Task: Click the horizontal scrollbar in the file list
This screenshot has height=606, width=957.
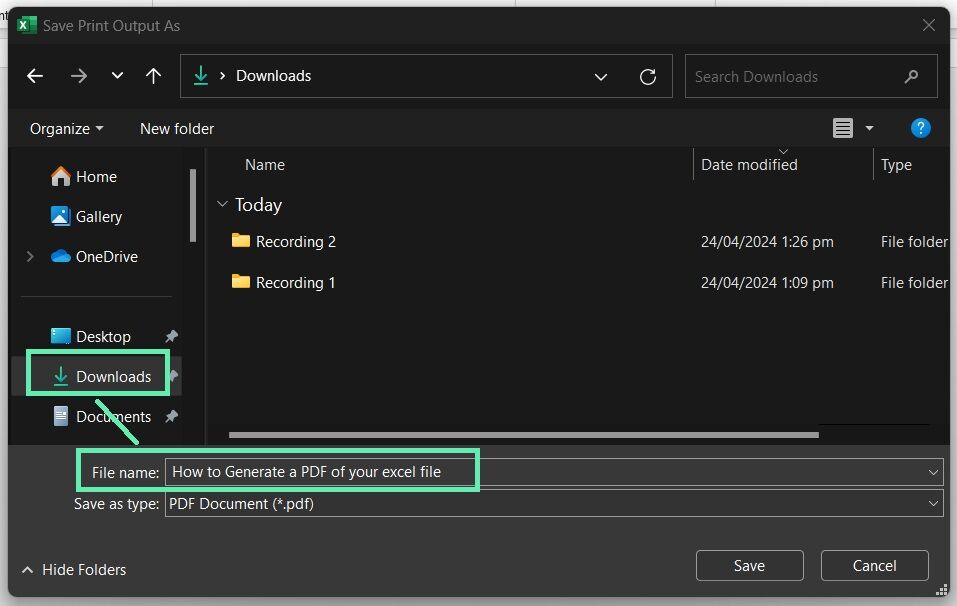Action: point(524,435)
